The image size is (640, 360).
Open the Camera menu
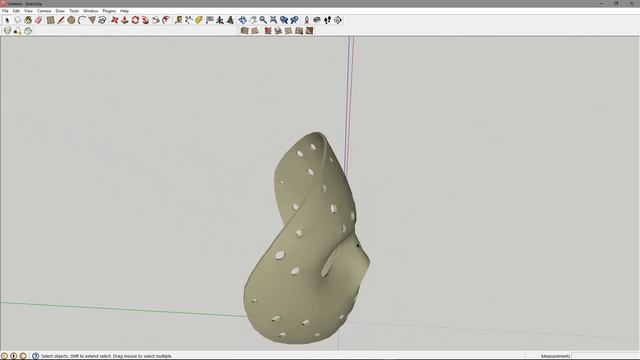(44, 11)
